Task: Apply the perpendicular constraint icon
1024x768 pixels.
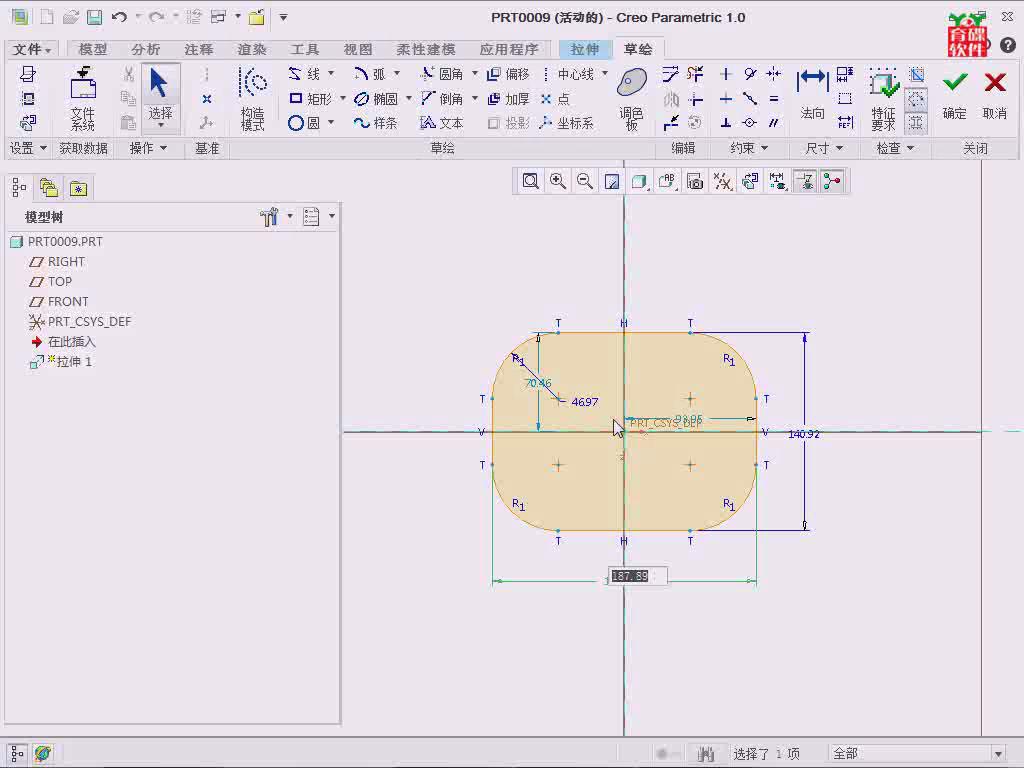Action: coord(726,123)
